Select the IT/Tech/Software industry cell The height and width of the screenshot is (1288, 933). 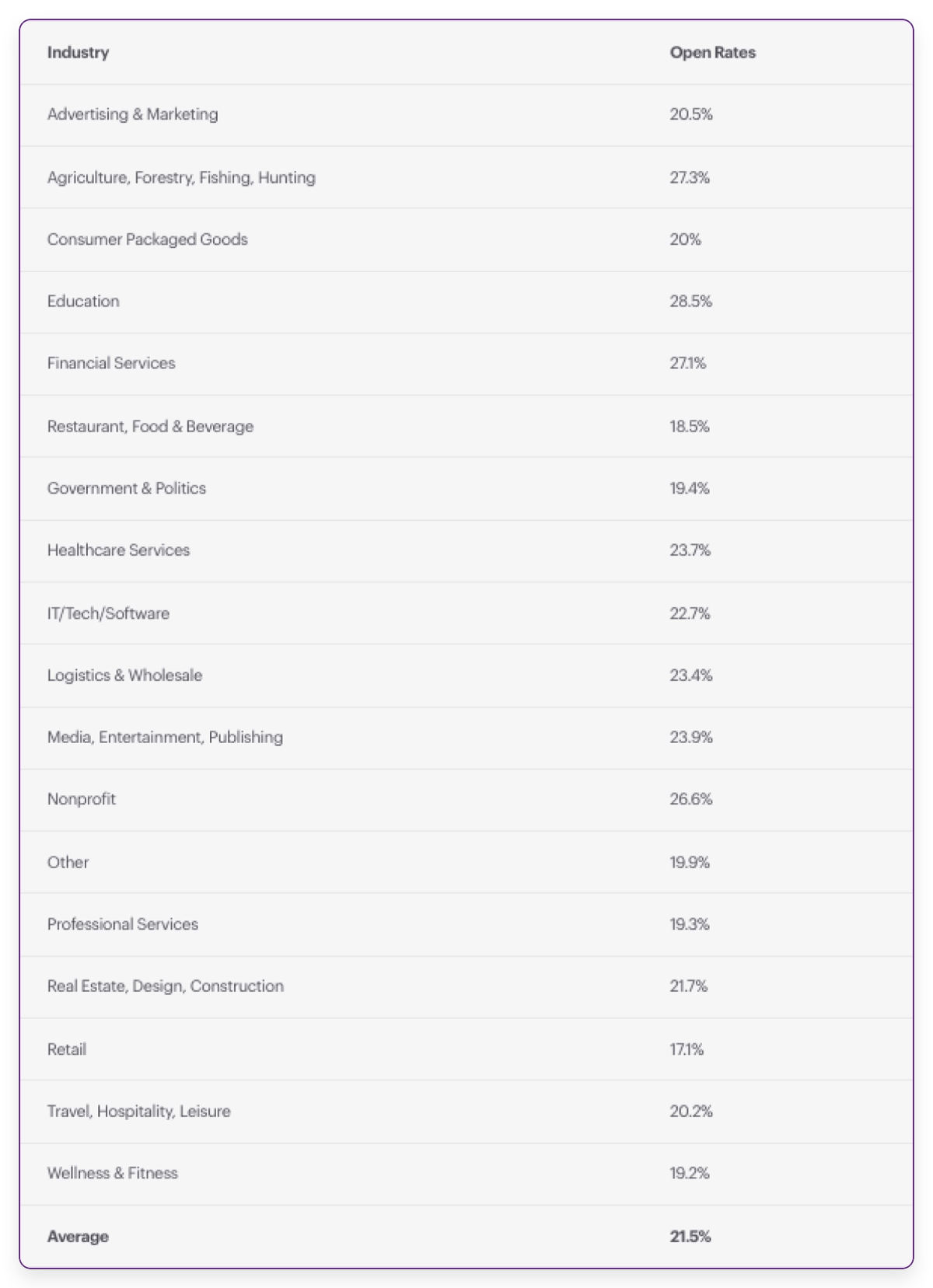tap(108, 613)
